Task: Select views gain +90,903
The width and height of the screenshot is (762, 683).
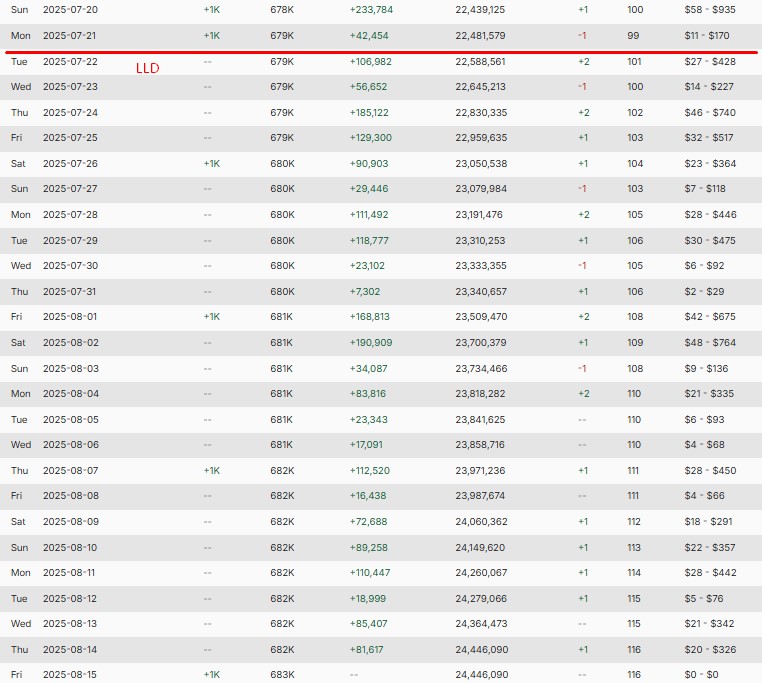Action: pyautogui.click(x=369, y=164)
